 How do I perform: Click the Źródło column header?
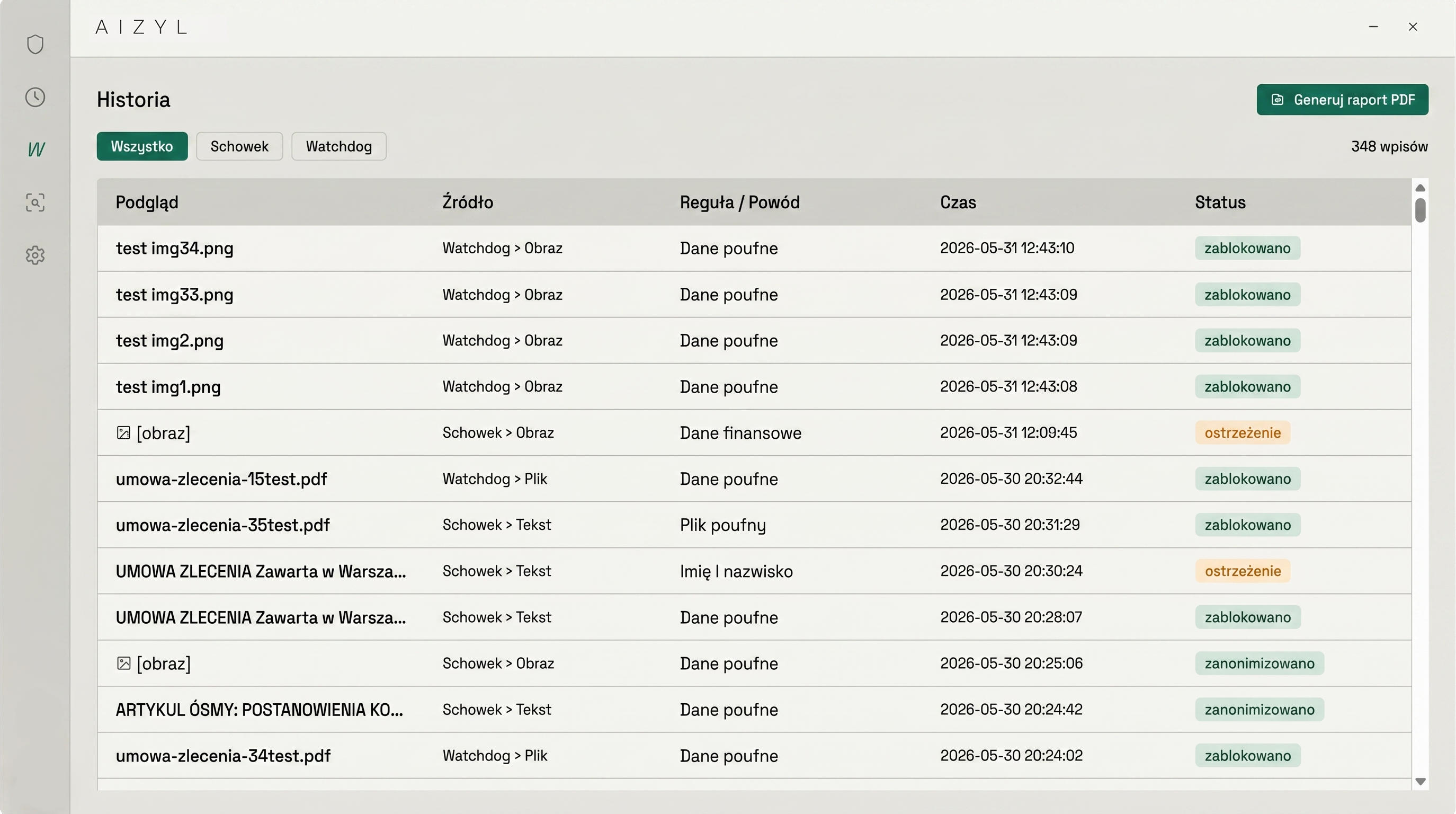pyautogui.click(x=468, y=202)
